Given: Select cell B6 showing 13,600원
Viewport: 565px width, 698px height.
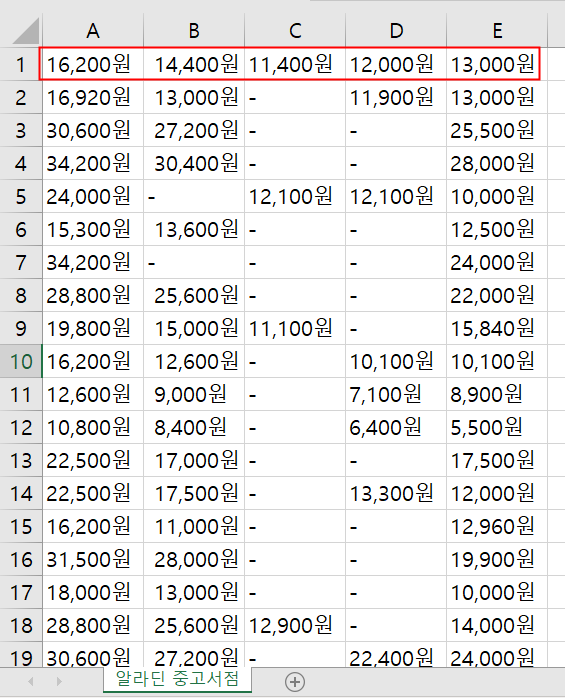Looking at the screenshot, I should coord(194,229).
